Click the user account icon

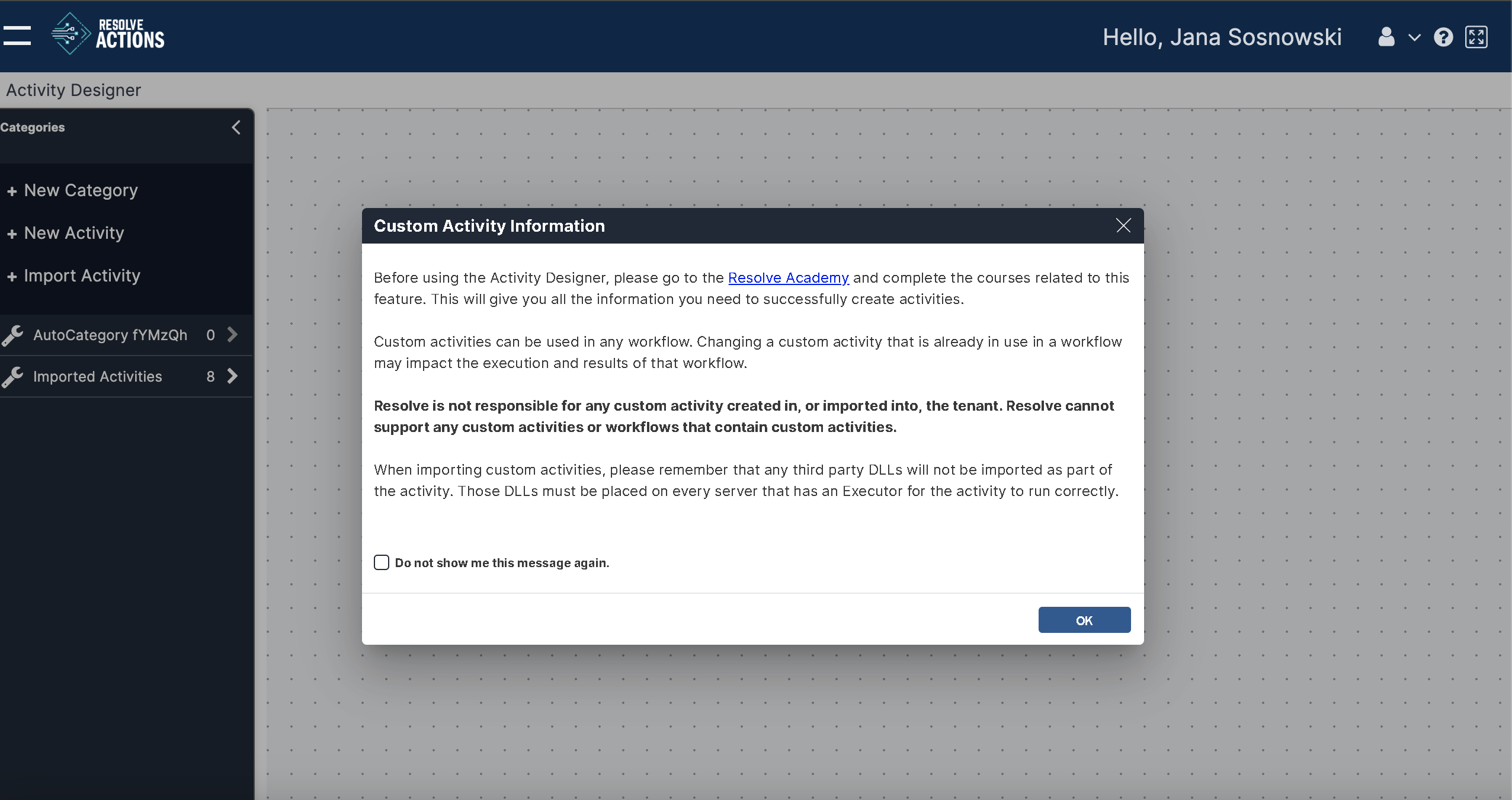[1387, 37]
